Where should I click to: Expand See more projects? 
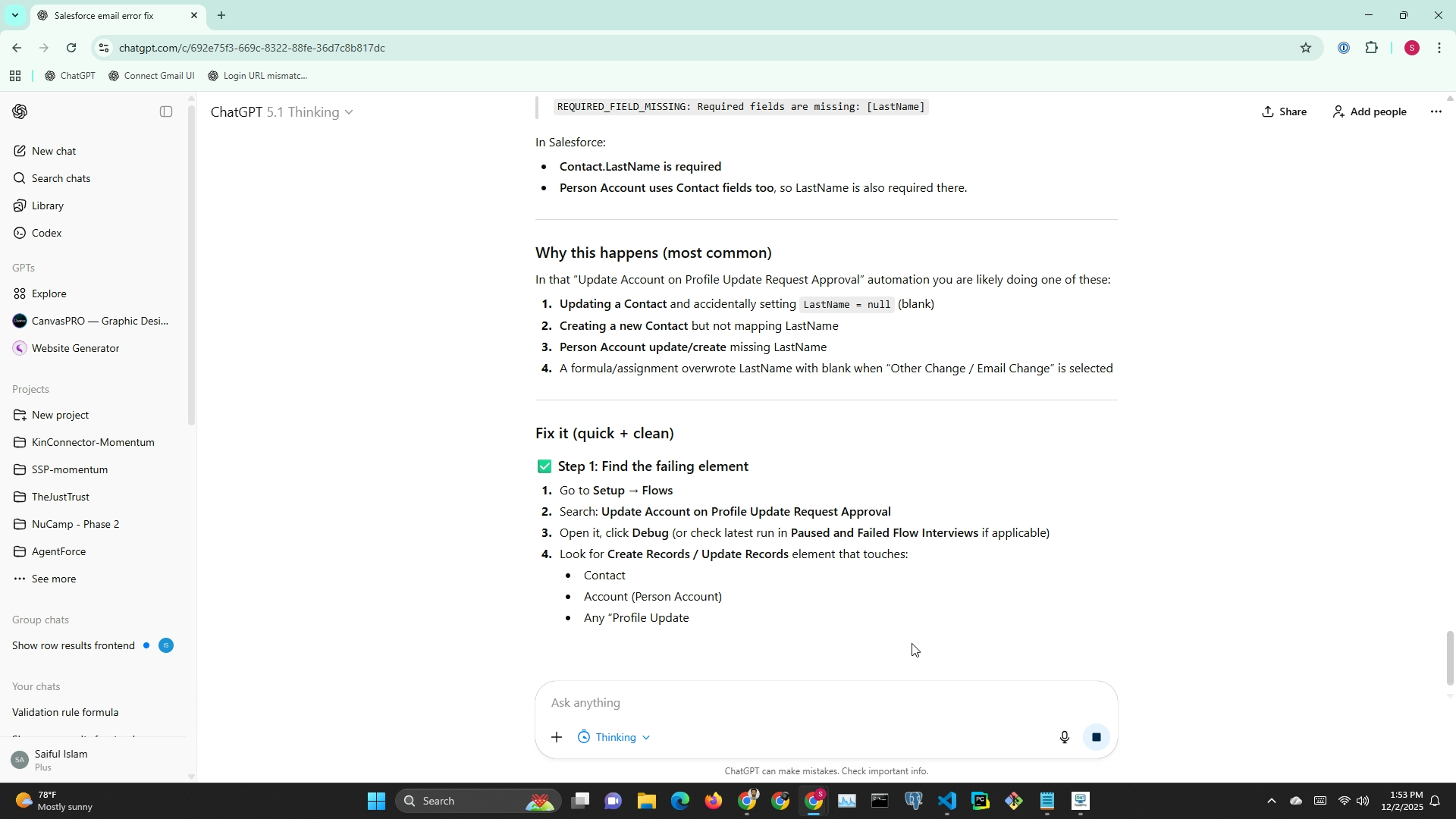click(53, 579)
